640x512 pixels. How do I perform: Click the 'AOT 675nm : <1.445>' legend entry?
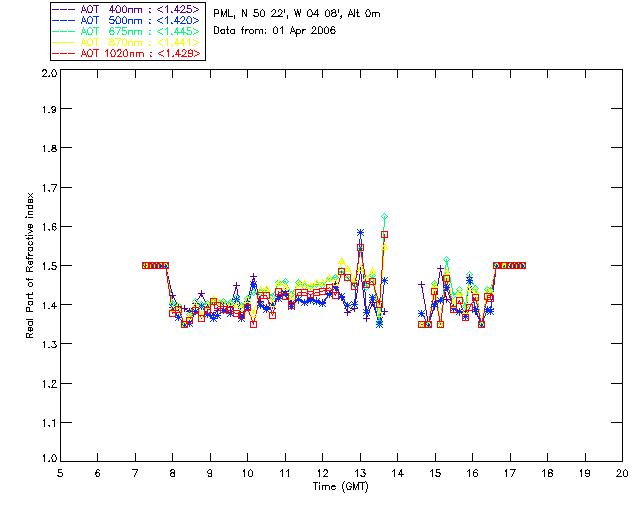[x=126, y=31]
